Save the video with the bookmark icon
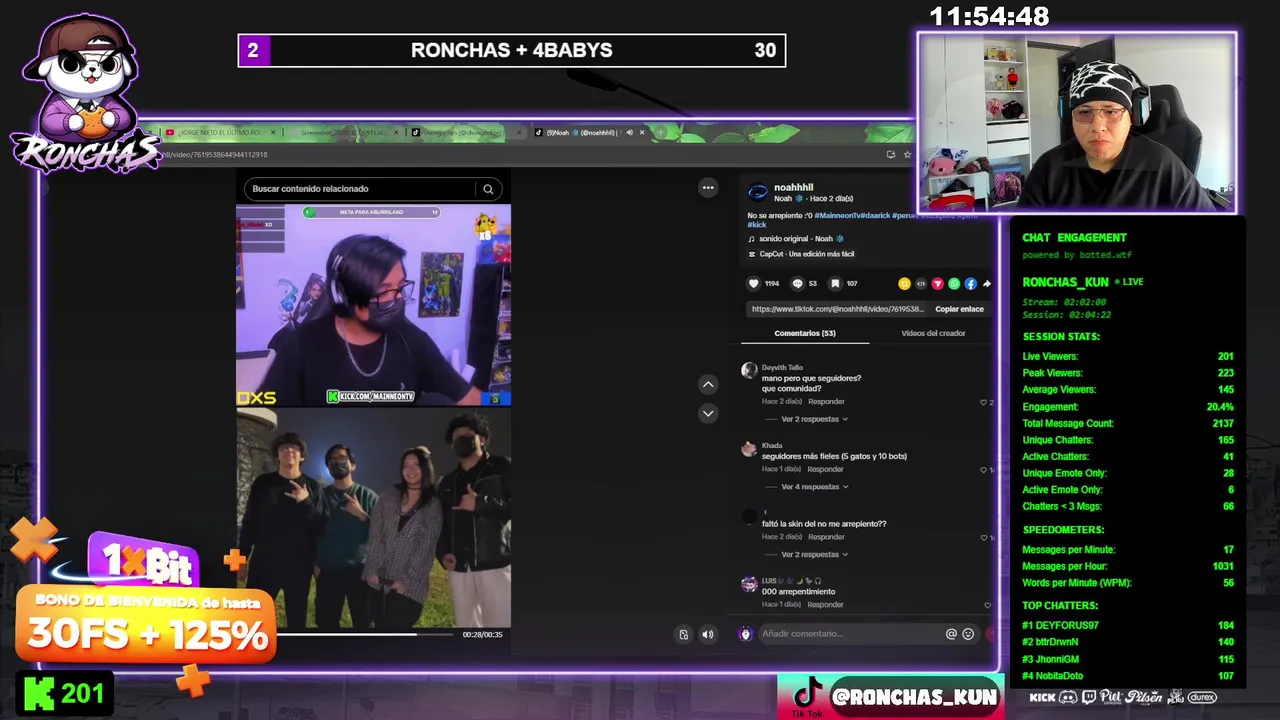 coord(835,284)
